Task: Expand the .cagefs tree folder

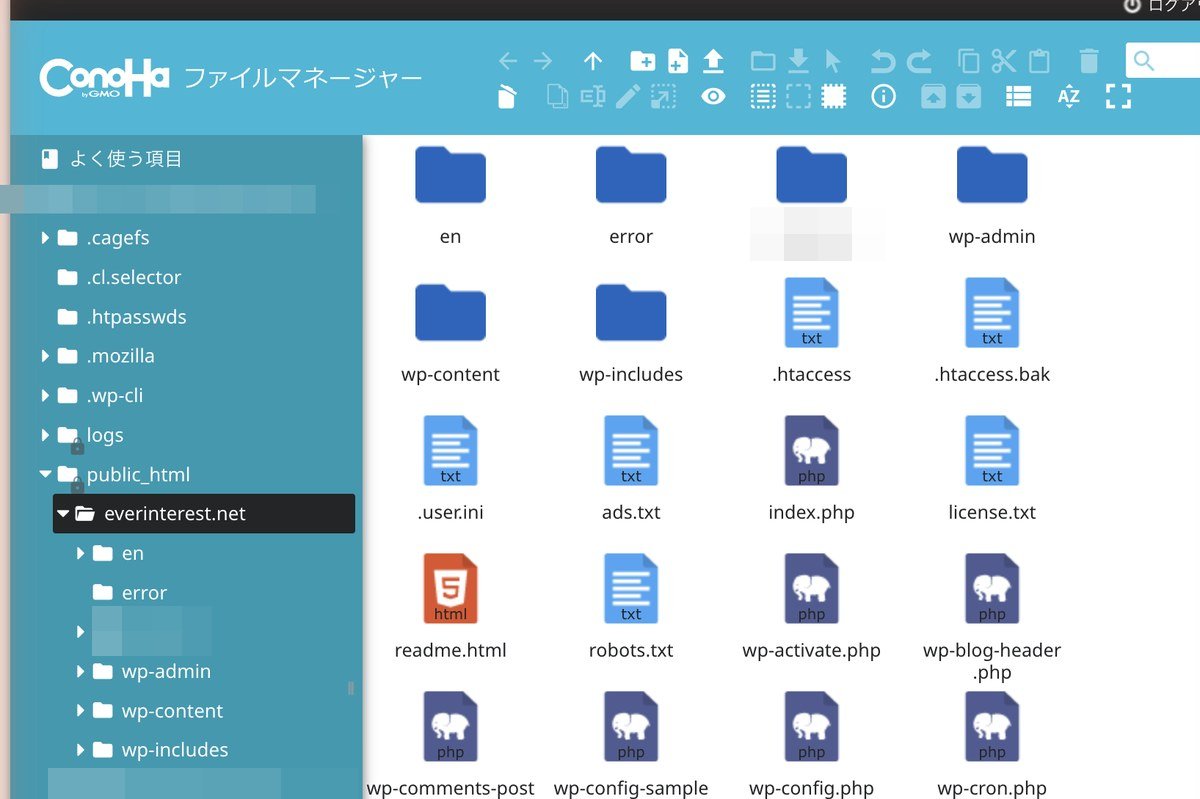Action: (x=45, y=238)
